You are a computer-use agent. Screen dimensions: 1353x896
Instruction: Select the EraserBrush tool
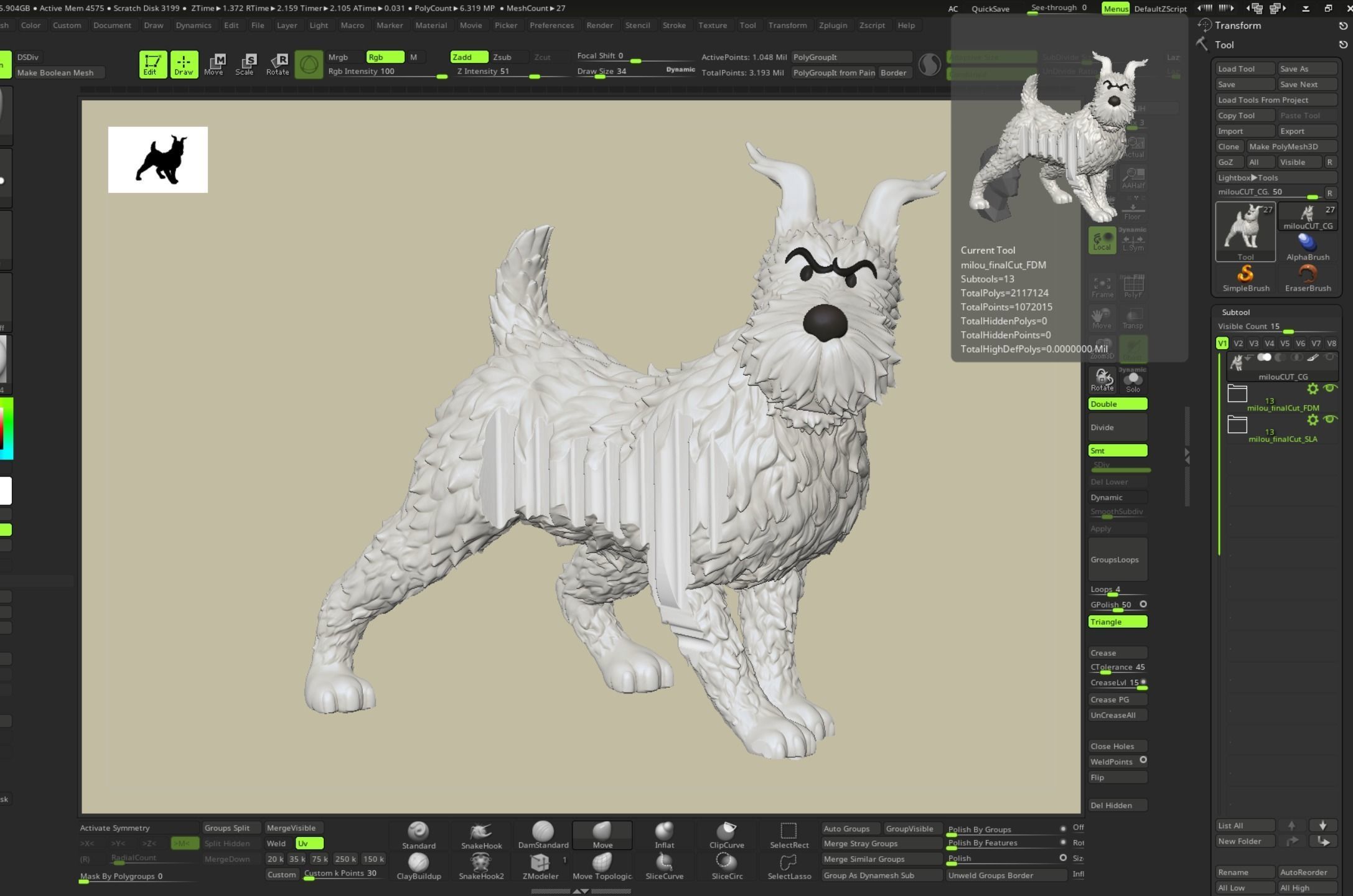click(1308, 278)
